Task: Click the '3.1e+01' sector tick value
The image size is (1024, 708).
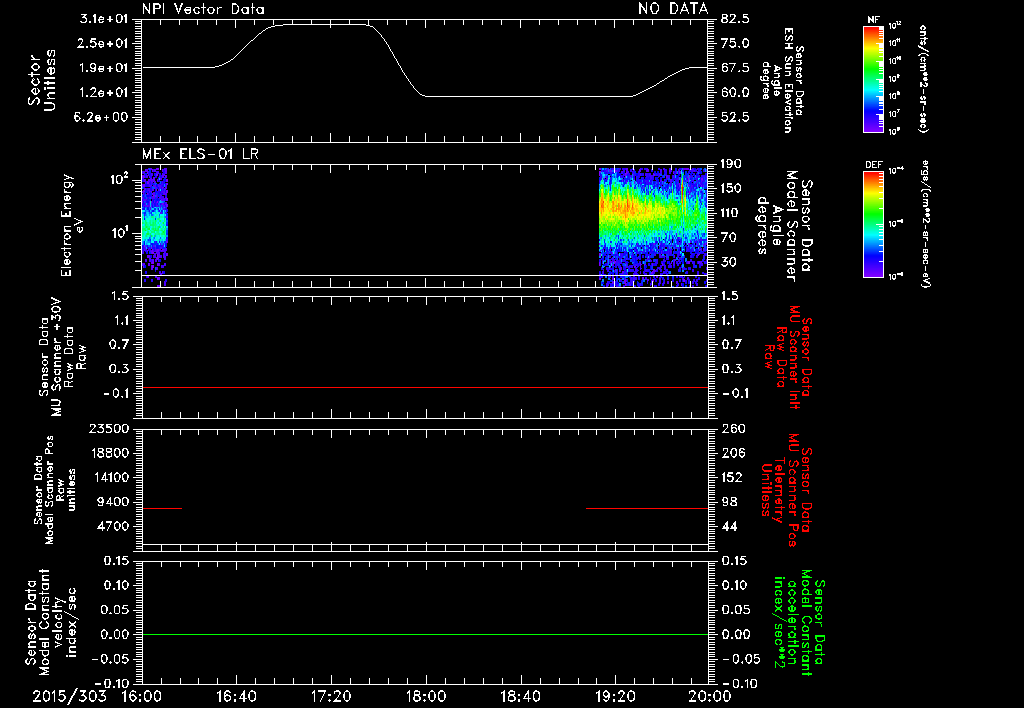Action: (x=104, y=19)
